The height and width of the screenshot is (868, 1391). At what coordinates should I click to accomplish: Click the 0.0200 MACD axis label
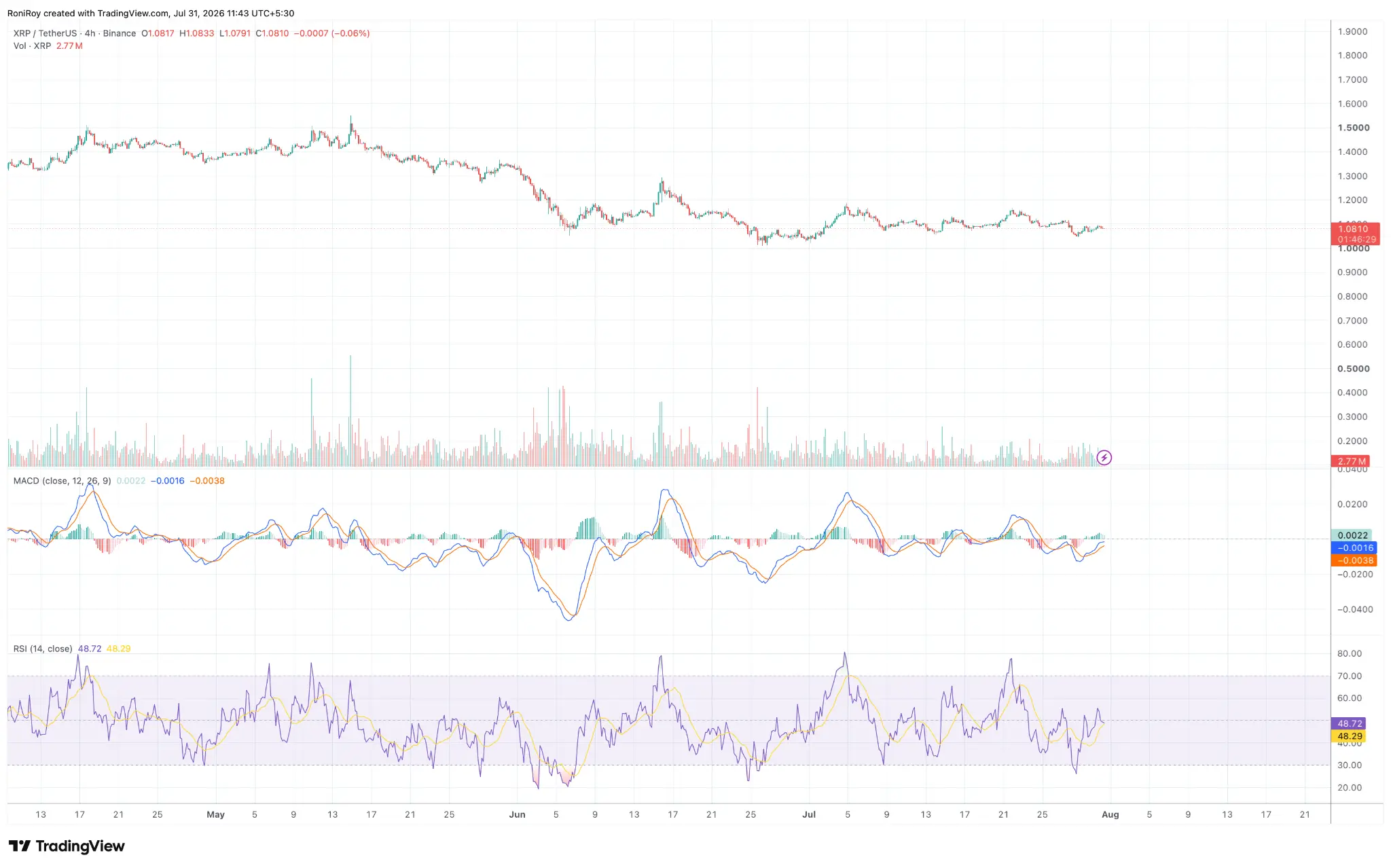point(1352,504)
